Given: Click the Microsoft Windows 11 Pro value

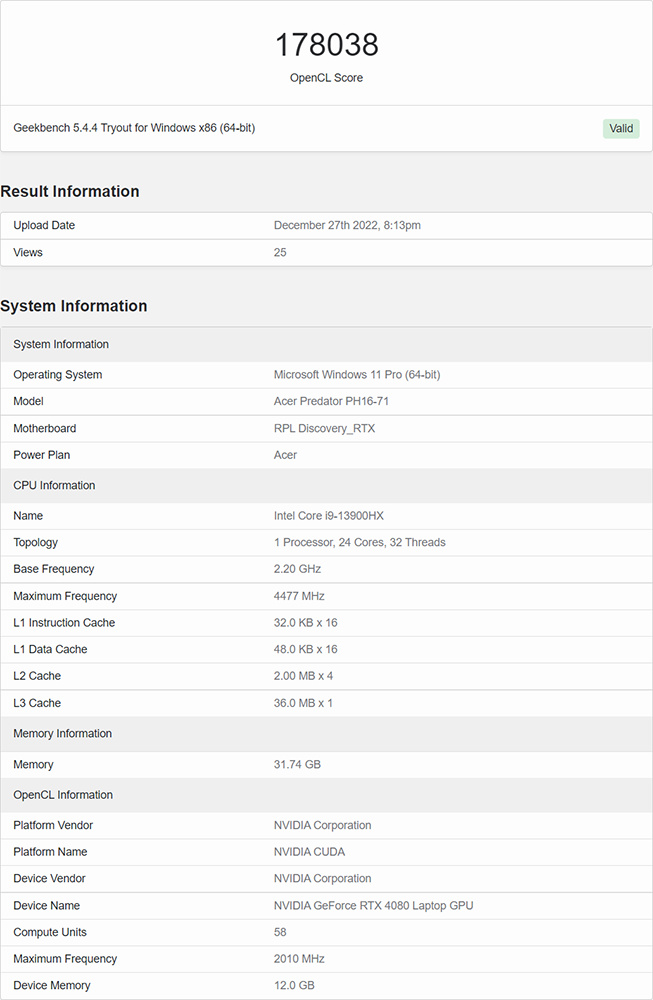Looking at the screenshot, I should [x=357, y=375].
